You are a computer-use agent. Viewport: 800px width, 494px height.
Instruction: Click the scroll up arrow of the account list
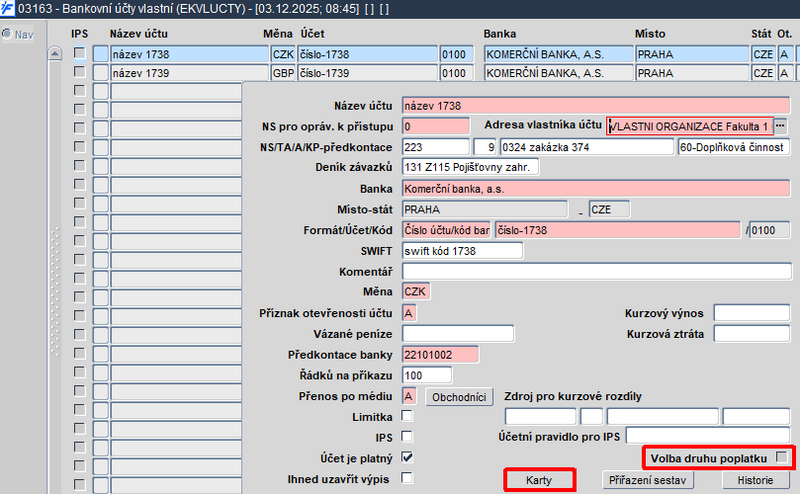pyautogui.click(x=55, y=53)
